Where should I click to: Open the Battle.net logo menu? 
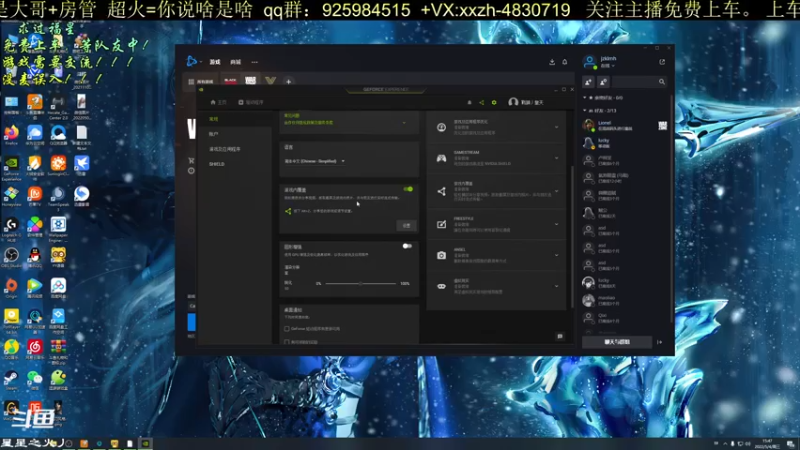pyautogui.click(x=192, y=61)
